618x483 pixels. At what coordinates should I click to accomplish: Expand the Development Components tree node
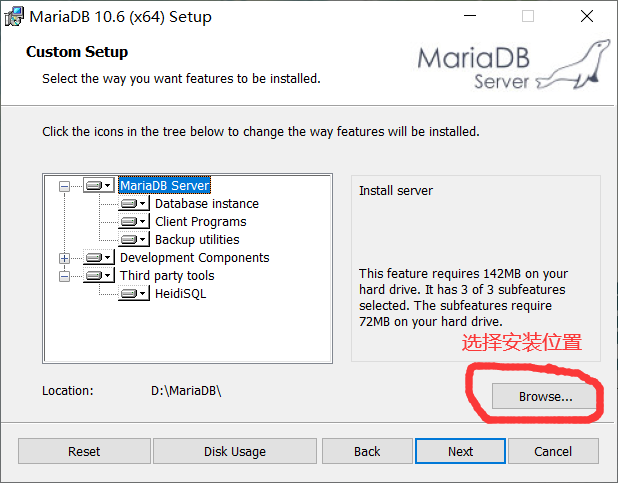tap(64, 258)
